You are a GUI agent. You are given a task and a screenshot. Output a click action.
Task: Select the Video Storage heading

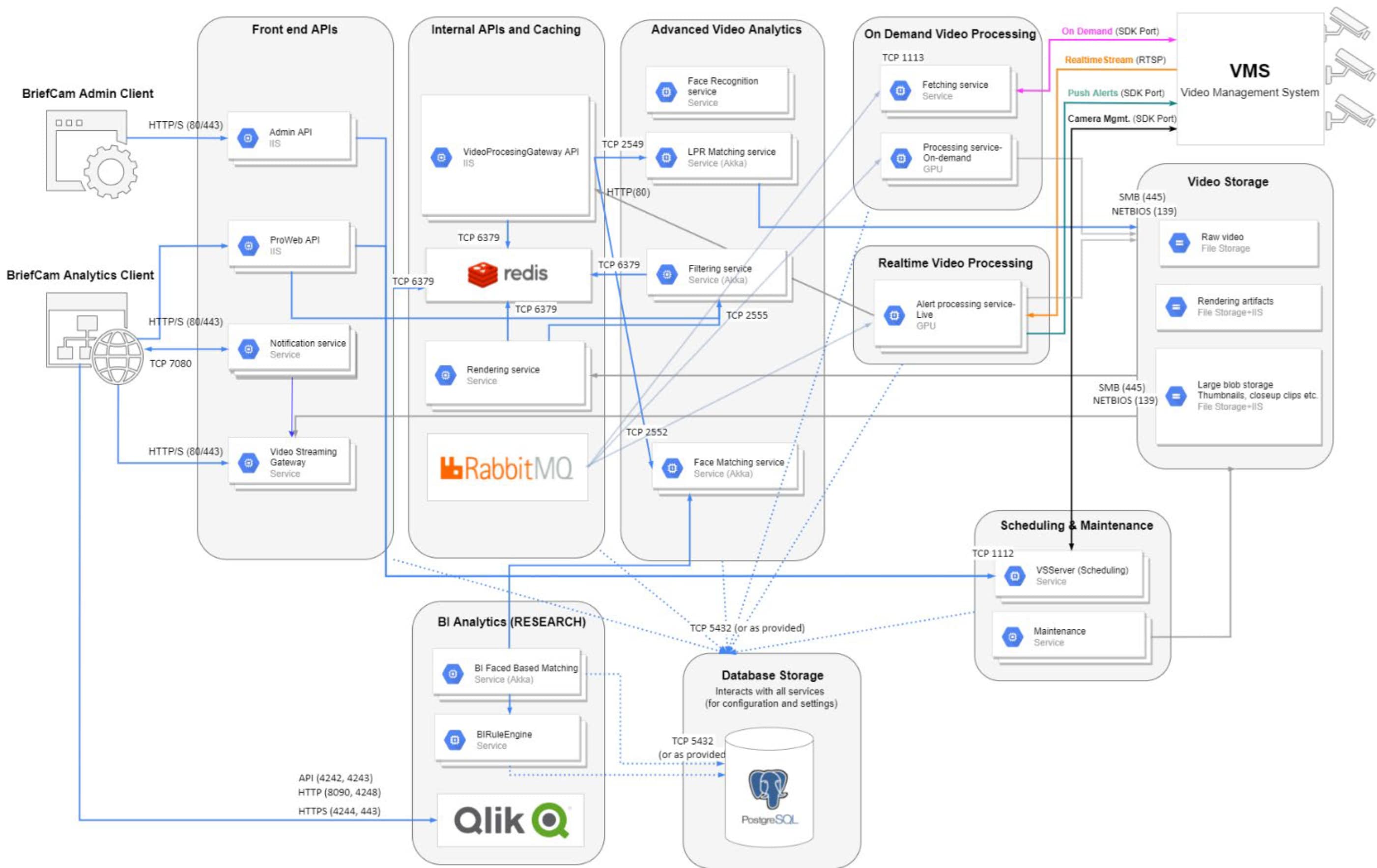pos(1227,182)
